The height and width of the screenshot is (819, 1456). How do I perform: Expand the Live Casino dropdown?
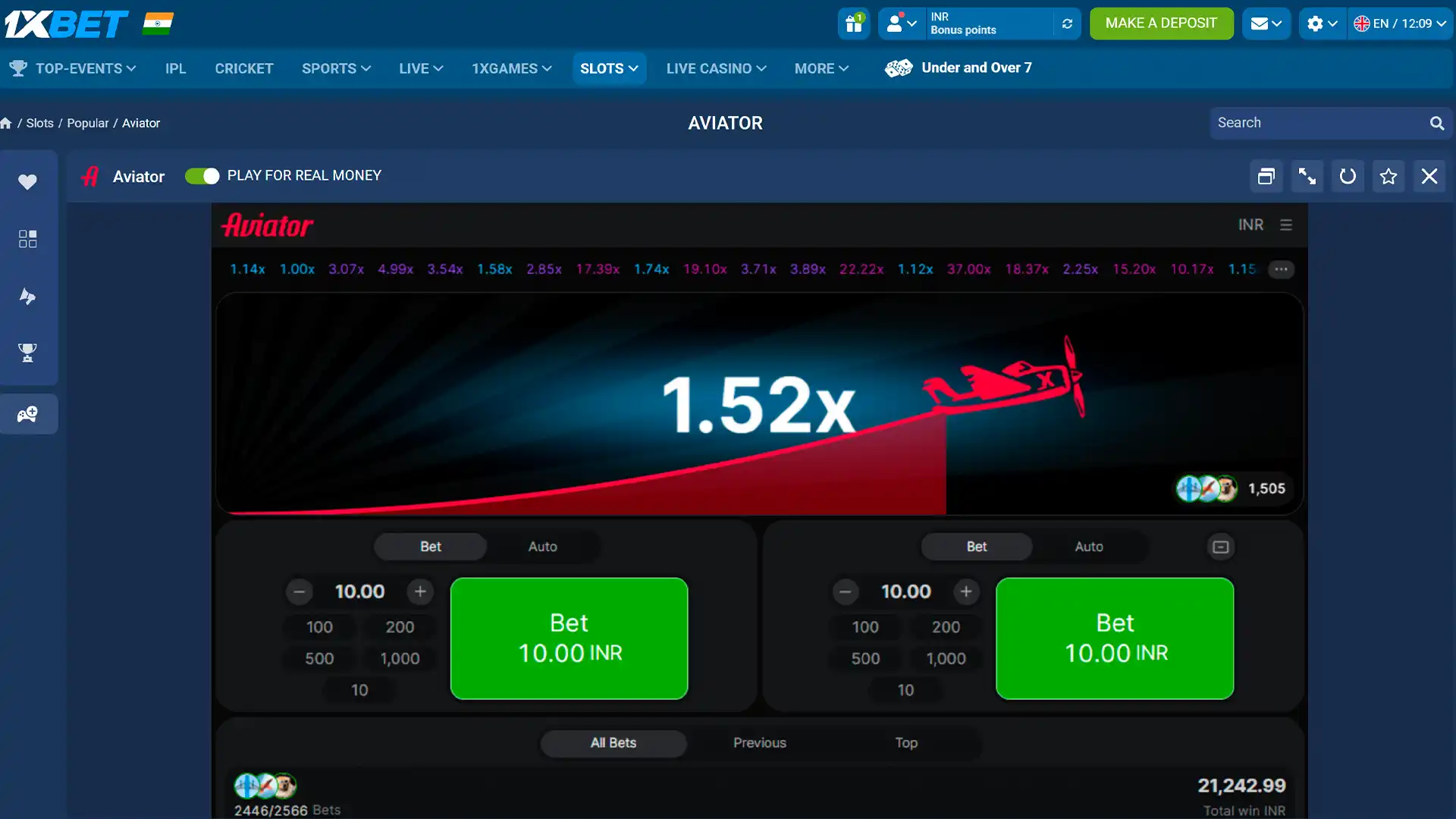(x=716, y=68)
